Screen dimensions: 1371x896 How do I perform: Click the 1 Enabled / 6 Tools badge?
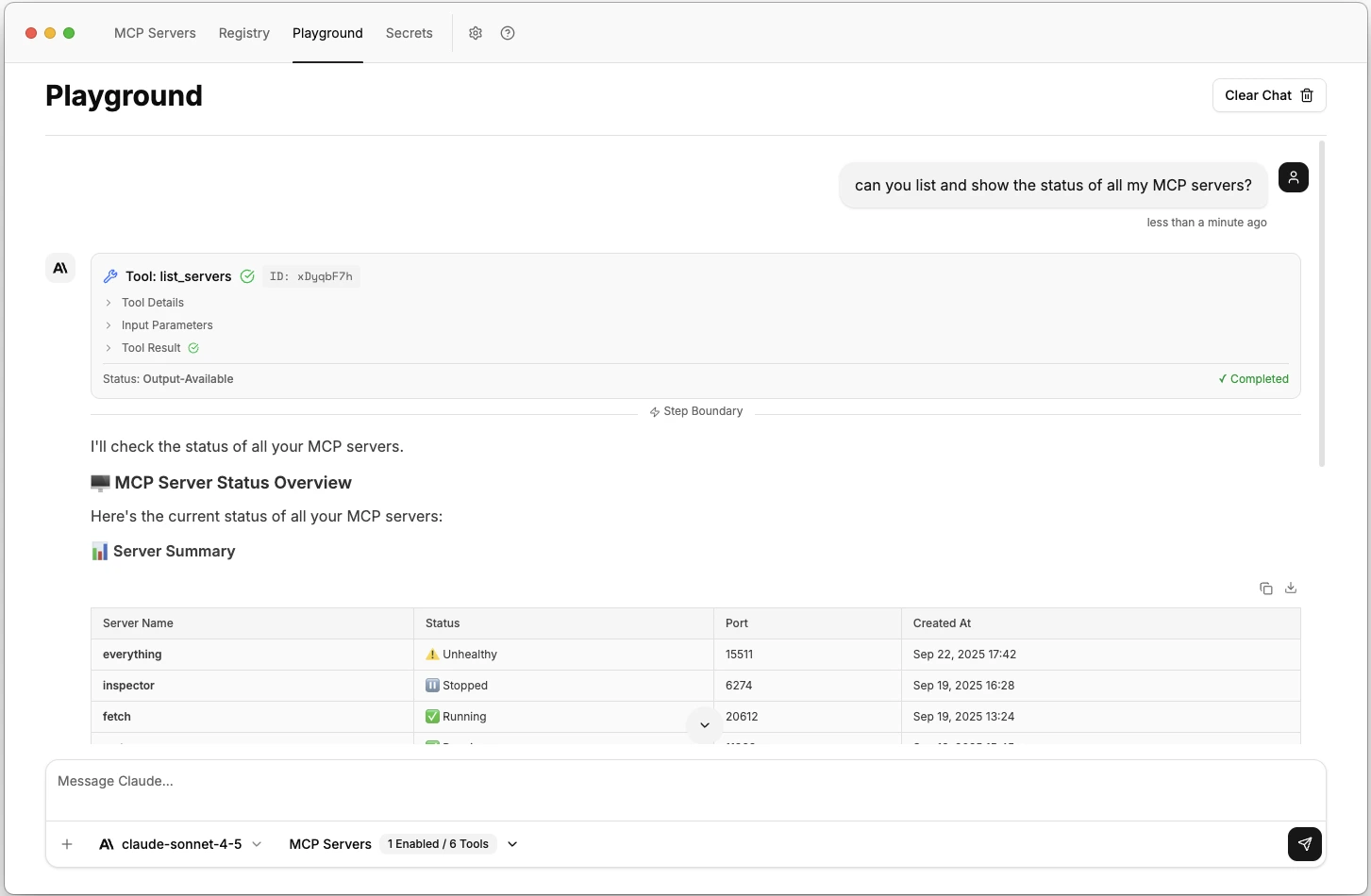click(438, 844)
